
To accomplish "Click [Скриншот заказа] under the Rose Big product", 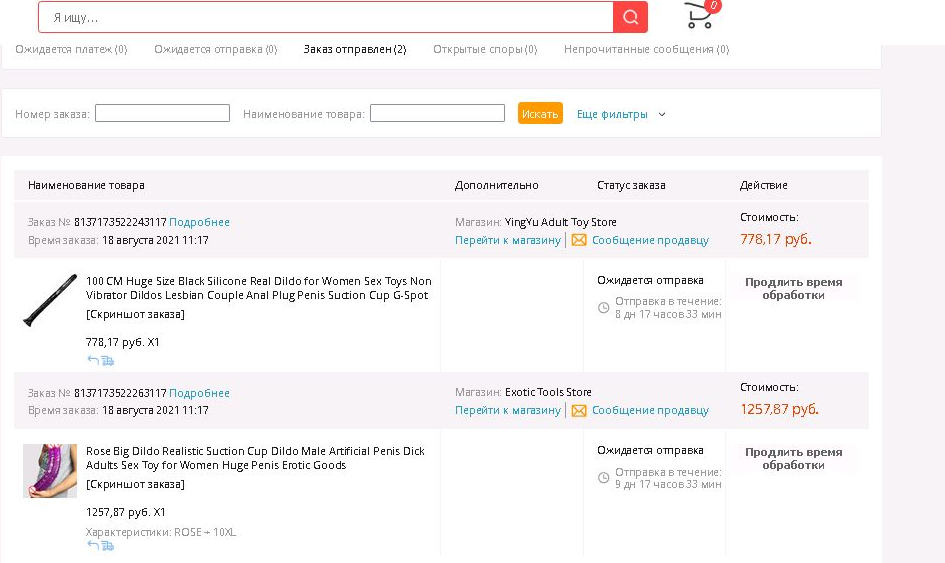I will point(135,485).
